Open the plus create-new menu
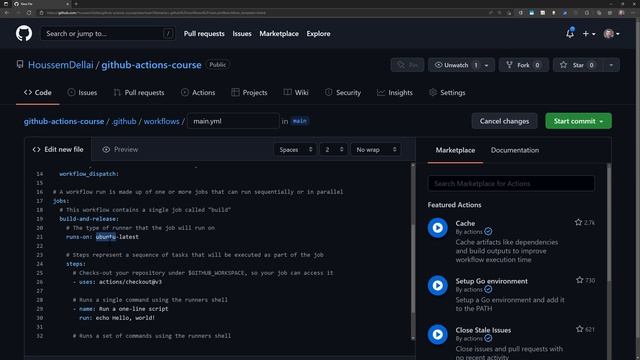The width and height of the screenshot is (640, 360). pos(589,34)
